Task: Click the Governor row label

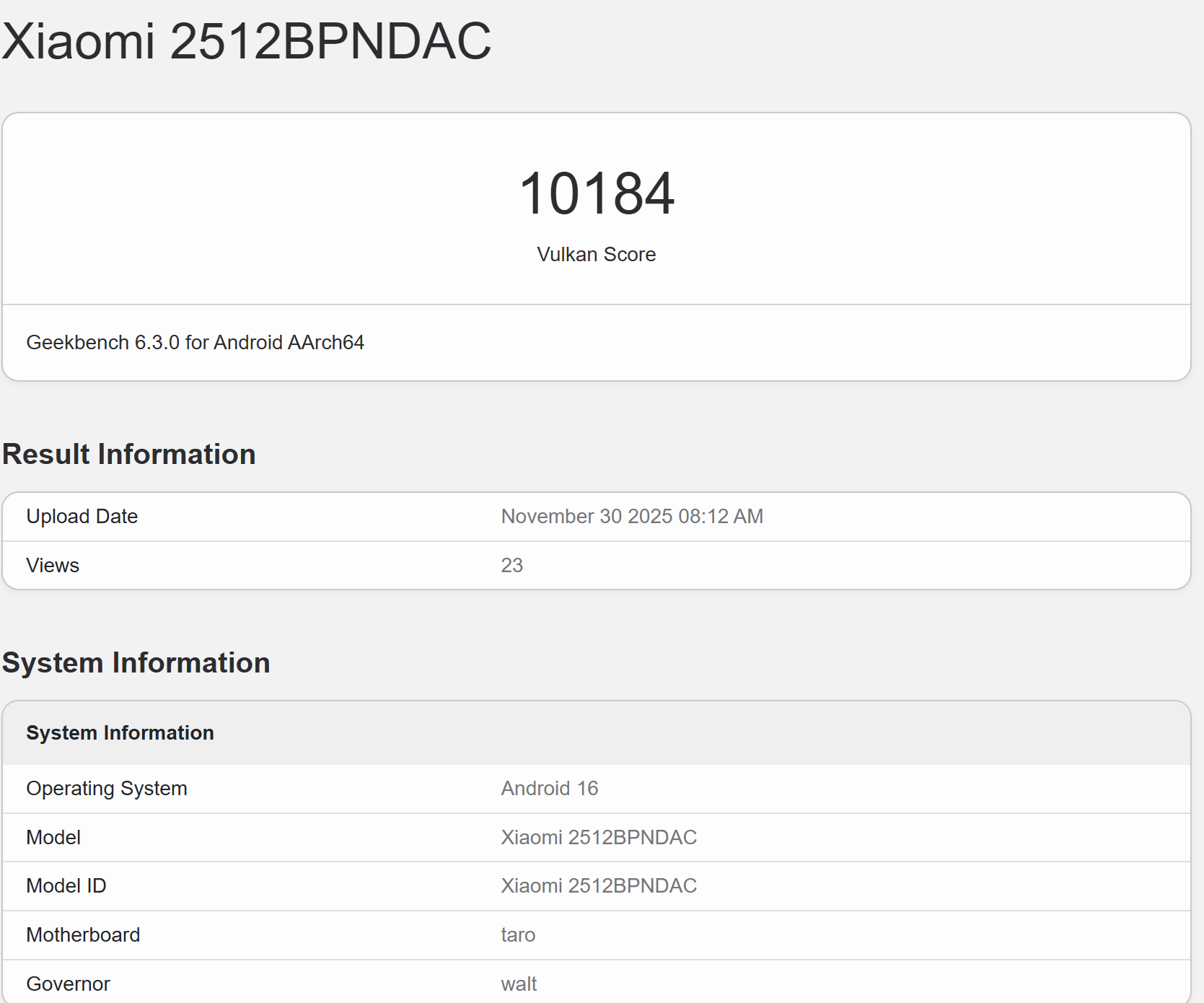Action: (x=68, y=983)
